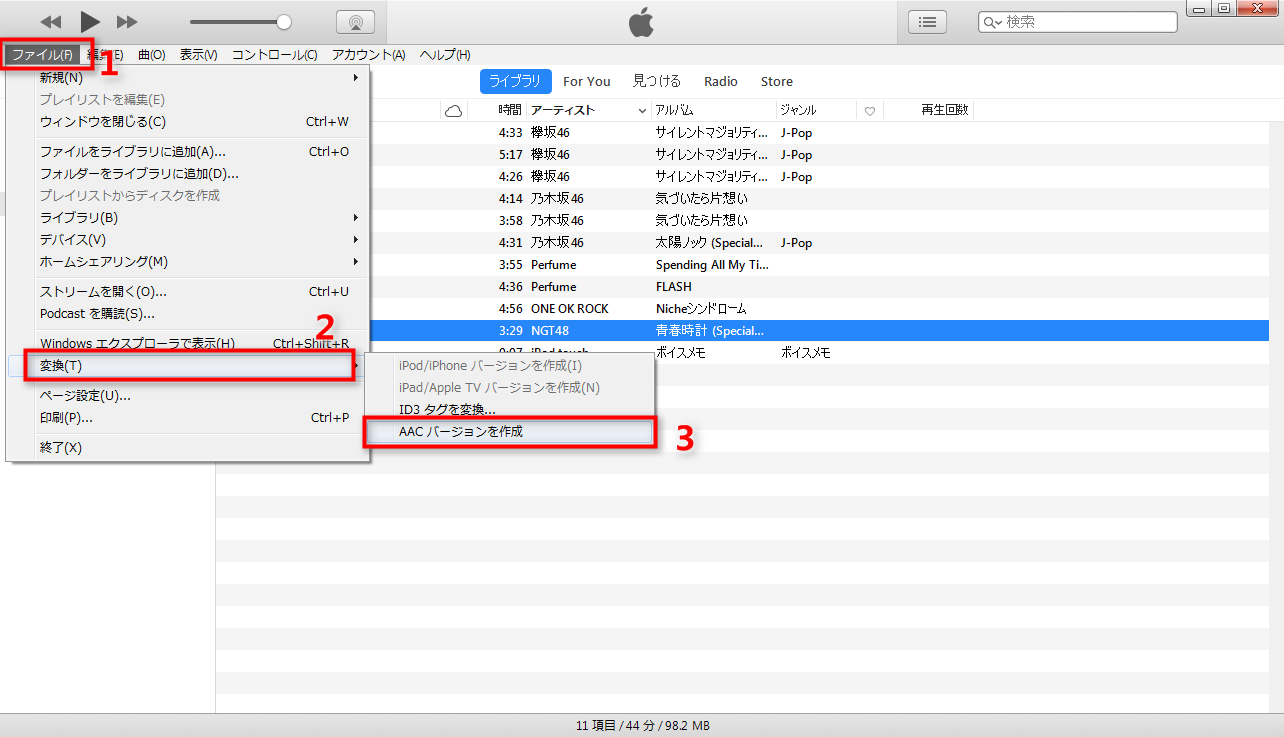Choose Podcast を購読(S)... item
The height and width of the screenshot is (737, 1284).
(188, 314)
